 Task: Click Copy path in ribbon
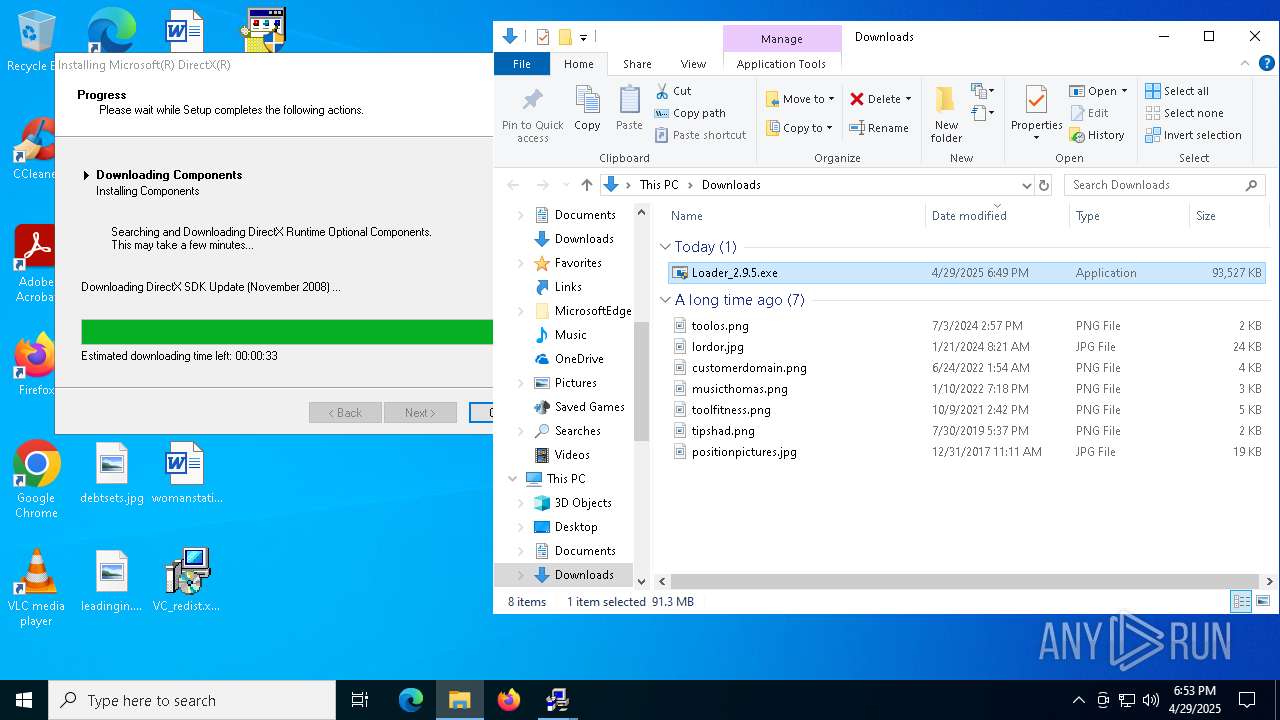pos(690,113)
